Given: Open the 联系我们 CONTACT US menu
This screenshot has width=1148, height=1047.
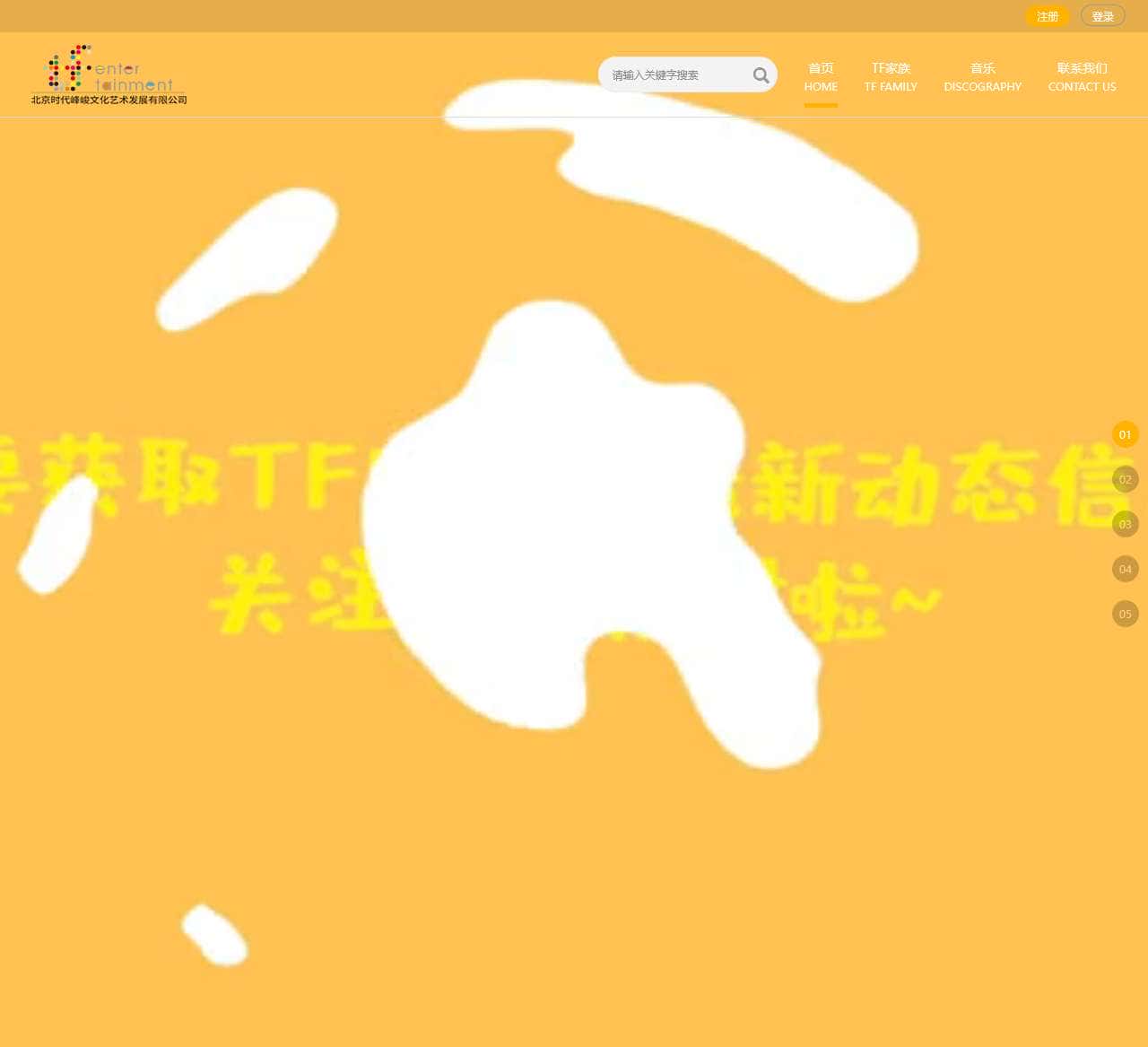Looking at the screenshot, I should [x=1083, y=77].
